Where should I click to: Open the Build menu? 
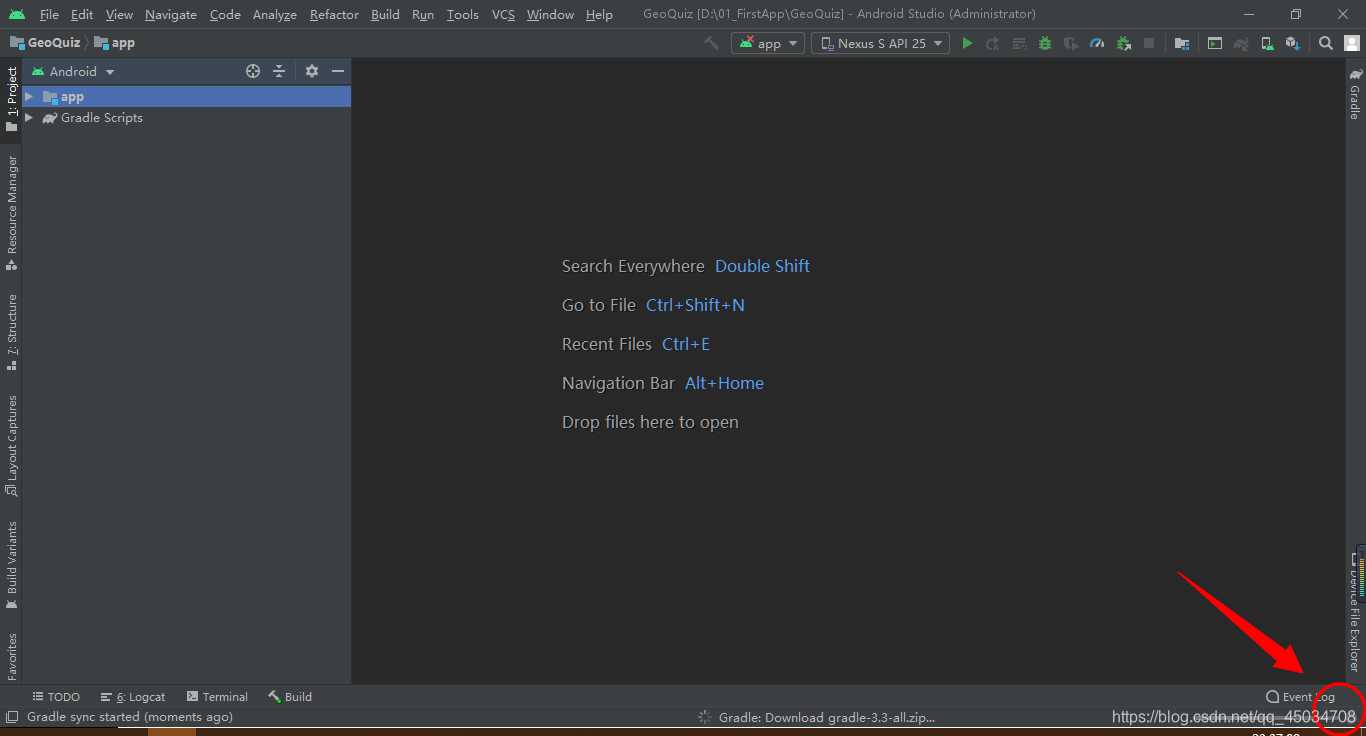384,14
